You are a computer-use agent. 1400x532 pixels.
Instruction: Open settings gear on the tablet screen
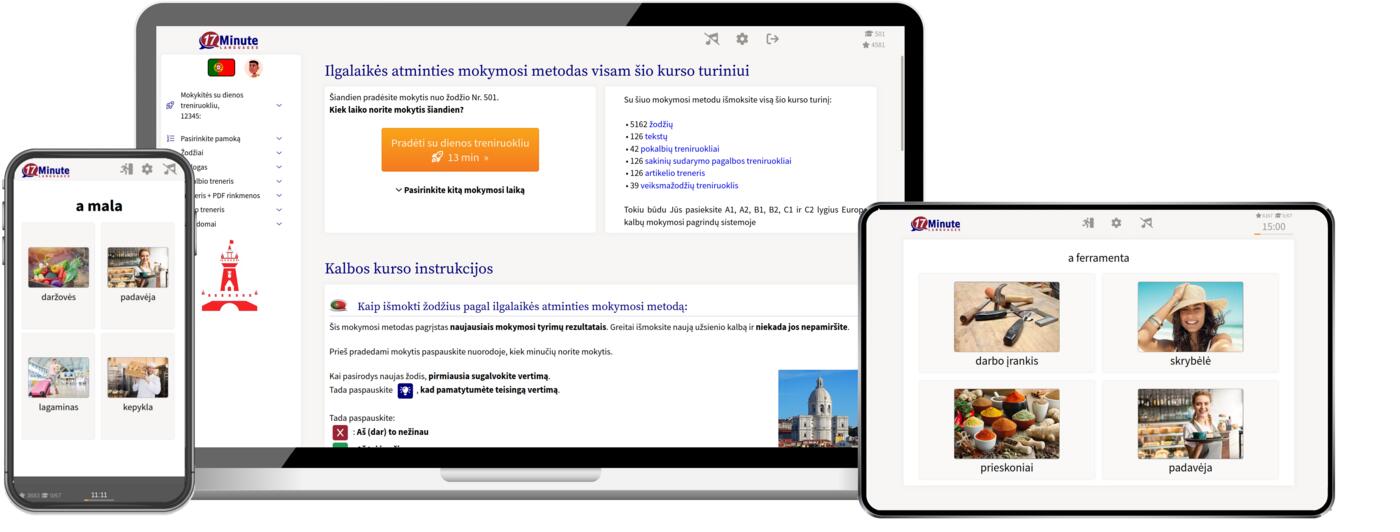tap(1116, 223)
